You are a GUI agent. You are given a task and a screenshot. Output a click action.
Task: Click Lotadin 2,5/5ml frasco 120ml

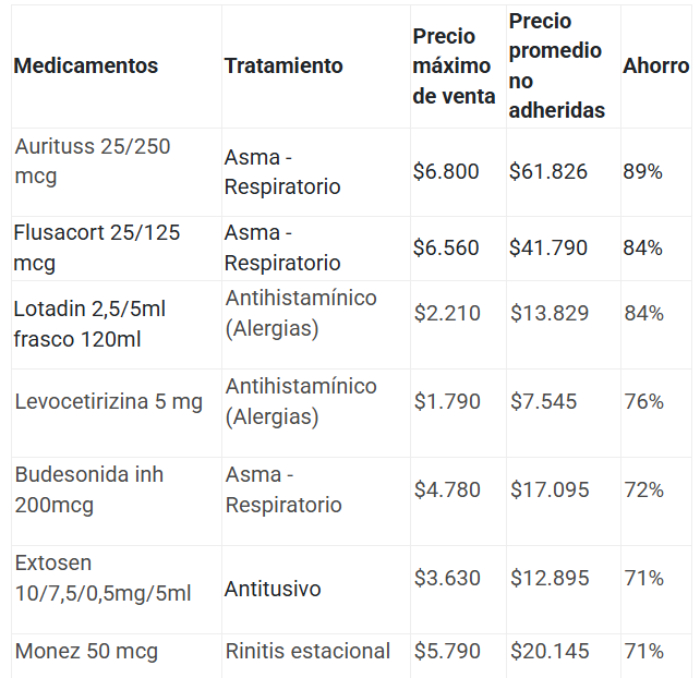[x=89, y=324]
